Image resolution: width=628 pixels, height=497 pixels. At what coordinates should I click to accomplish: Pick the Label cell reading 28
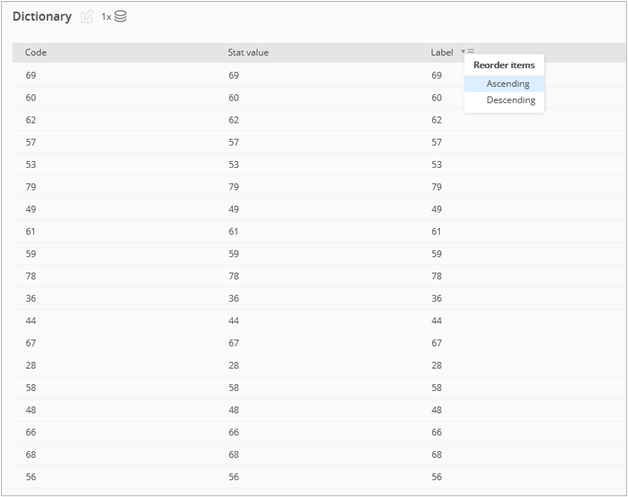[x=437, y=365]
